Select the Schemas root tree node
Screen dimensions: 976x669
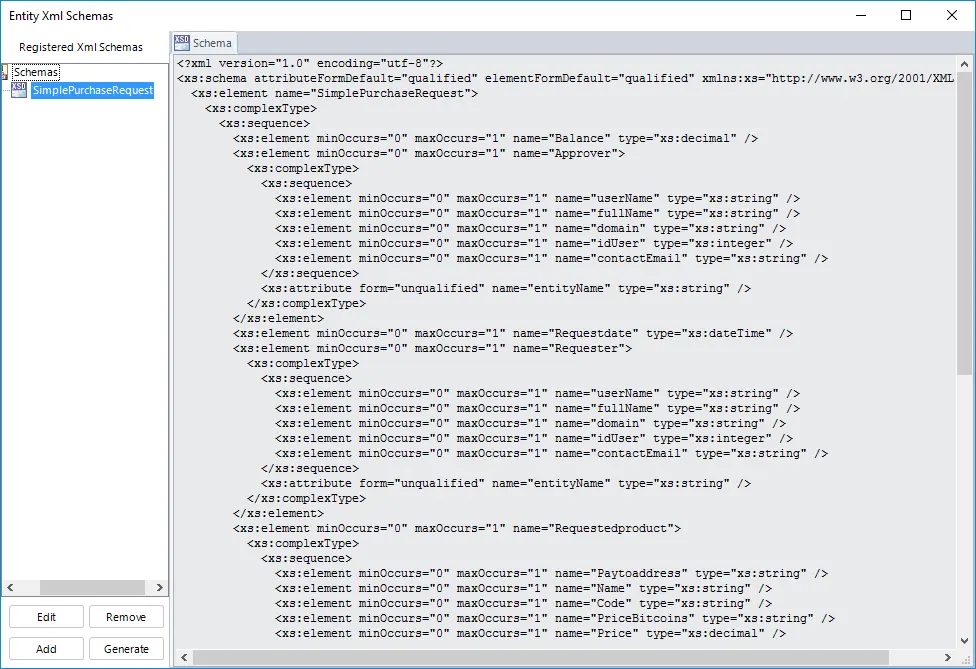coord(36,72)
